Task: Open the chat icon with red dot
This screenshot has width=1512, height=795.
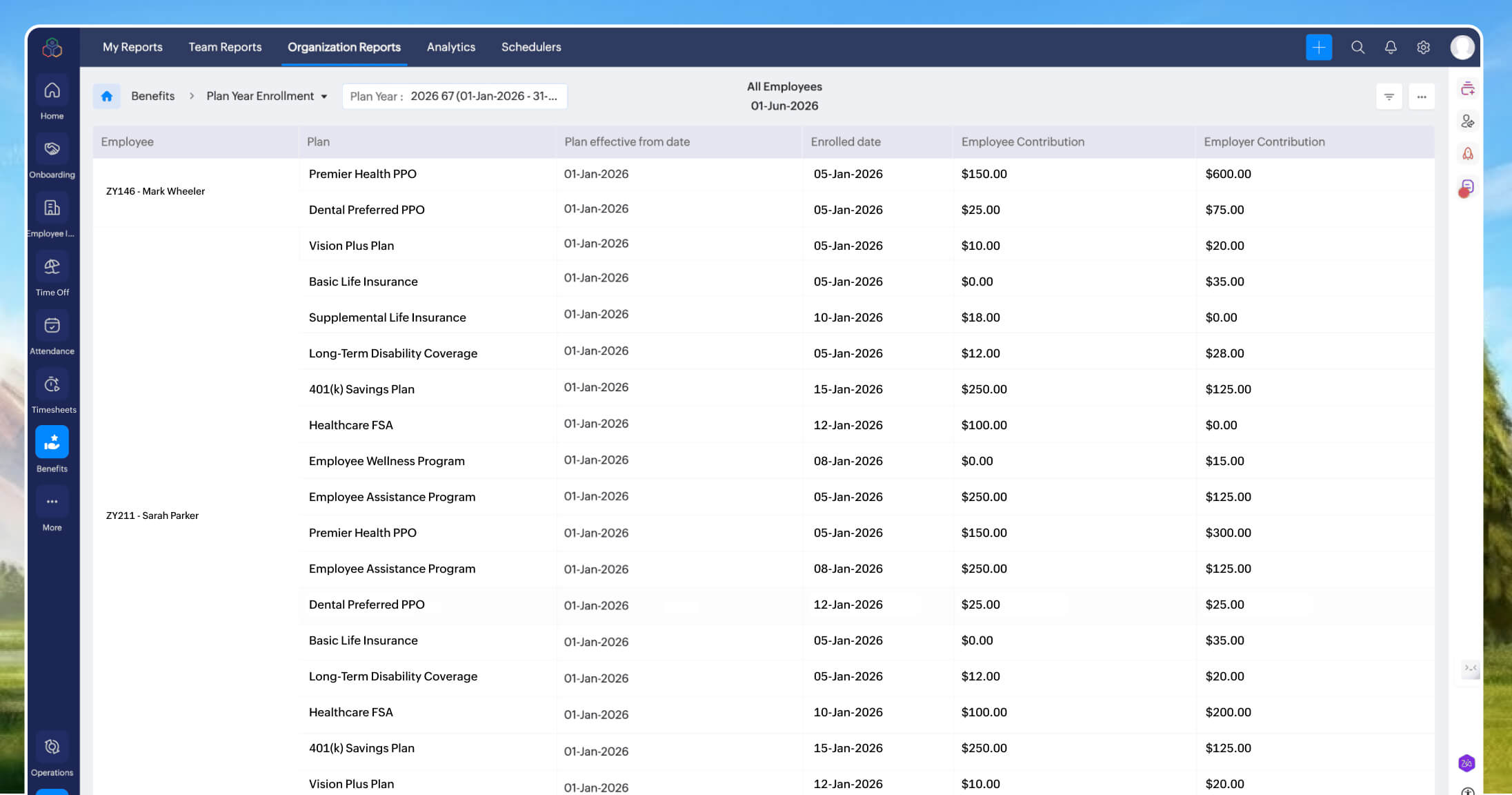Action: coord(1466,188)
